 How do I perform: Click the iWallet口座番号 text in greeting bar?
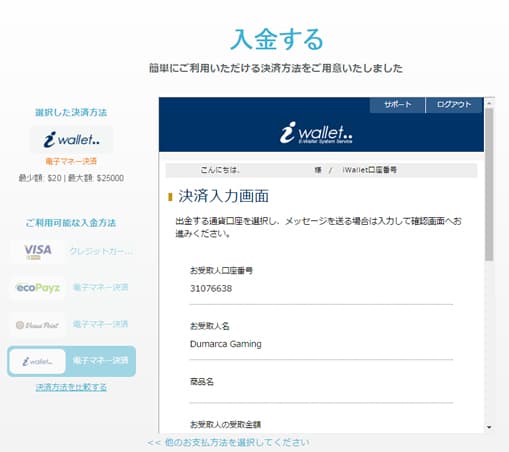pyautogui.click(x=369, y=170)
